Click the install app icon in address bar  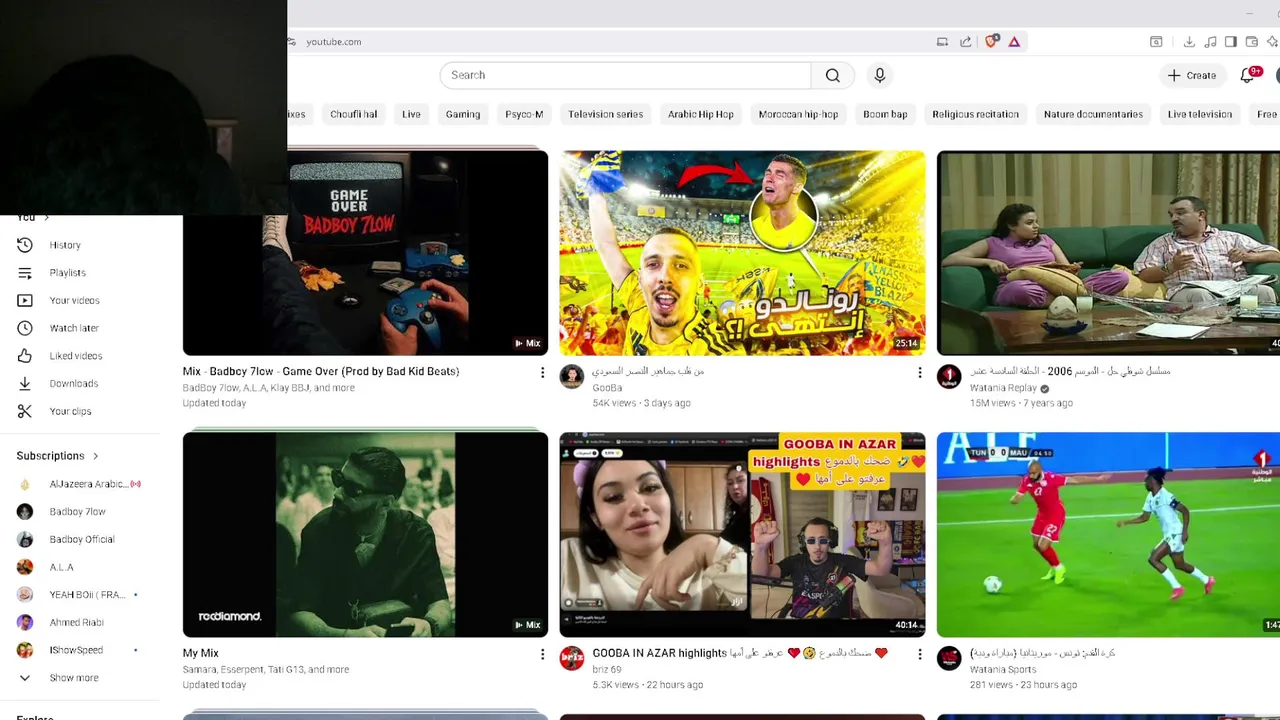[942, 42]
